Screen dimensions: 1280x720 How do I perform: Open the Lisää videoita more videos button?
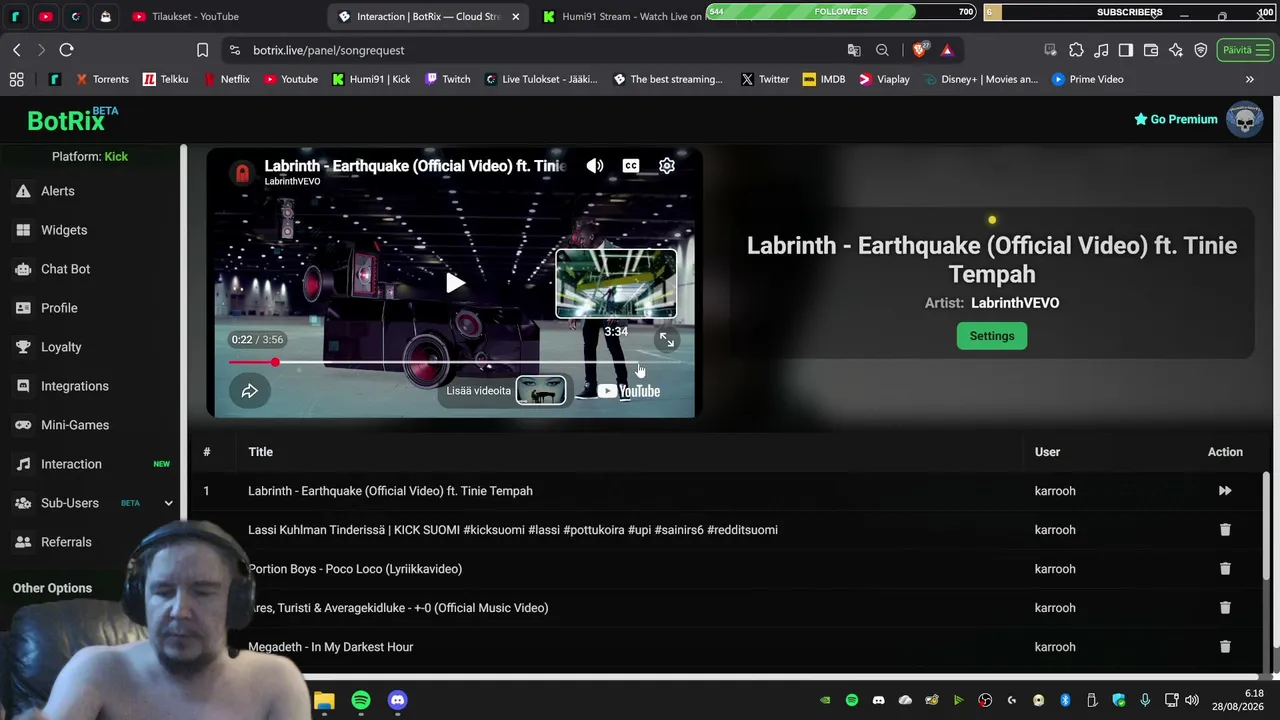pos(506,391)
